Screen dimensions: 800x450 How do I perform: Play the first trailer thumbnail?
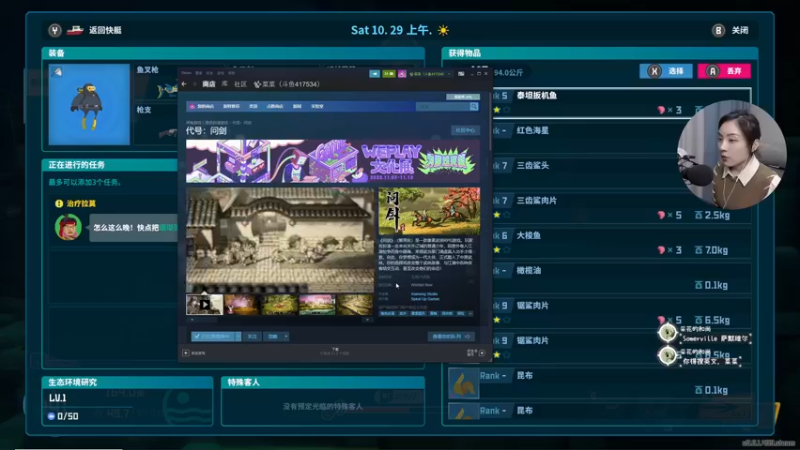coord(205,305)
